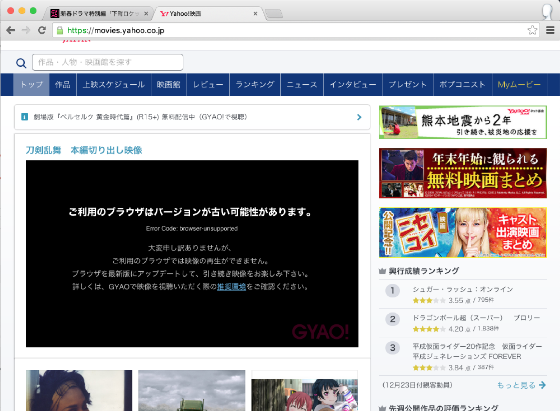This screenshot has width=560, height=411.
Task: Open the 映画館 navigation item
Action: 169,85
